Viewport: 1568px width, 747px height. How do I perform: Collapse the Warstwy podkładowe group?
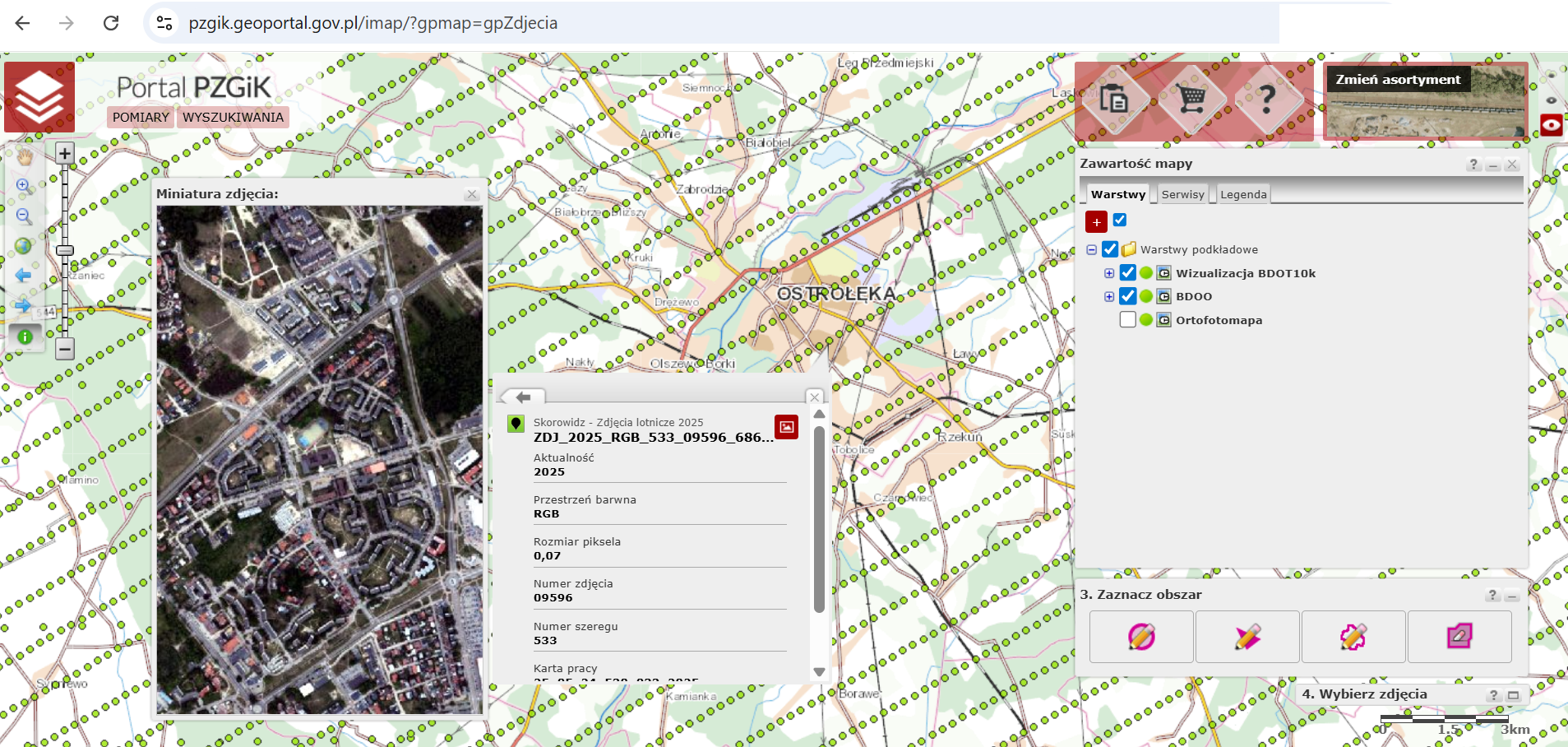(1092, 249)
